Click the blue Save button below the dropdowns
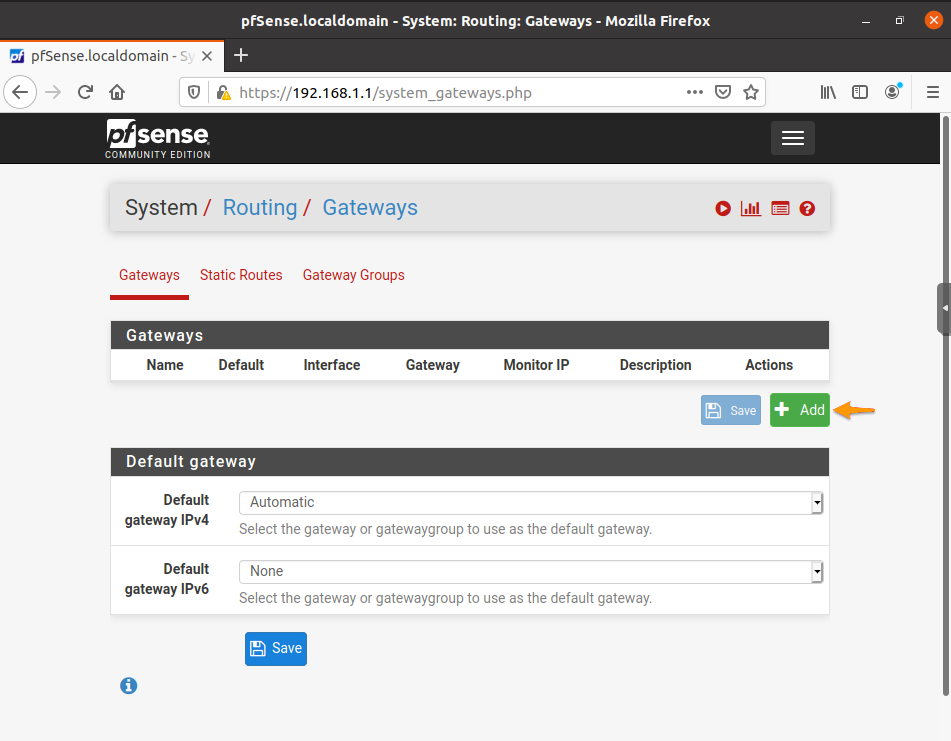 pyautogui.click(x=275, y=648)
